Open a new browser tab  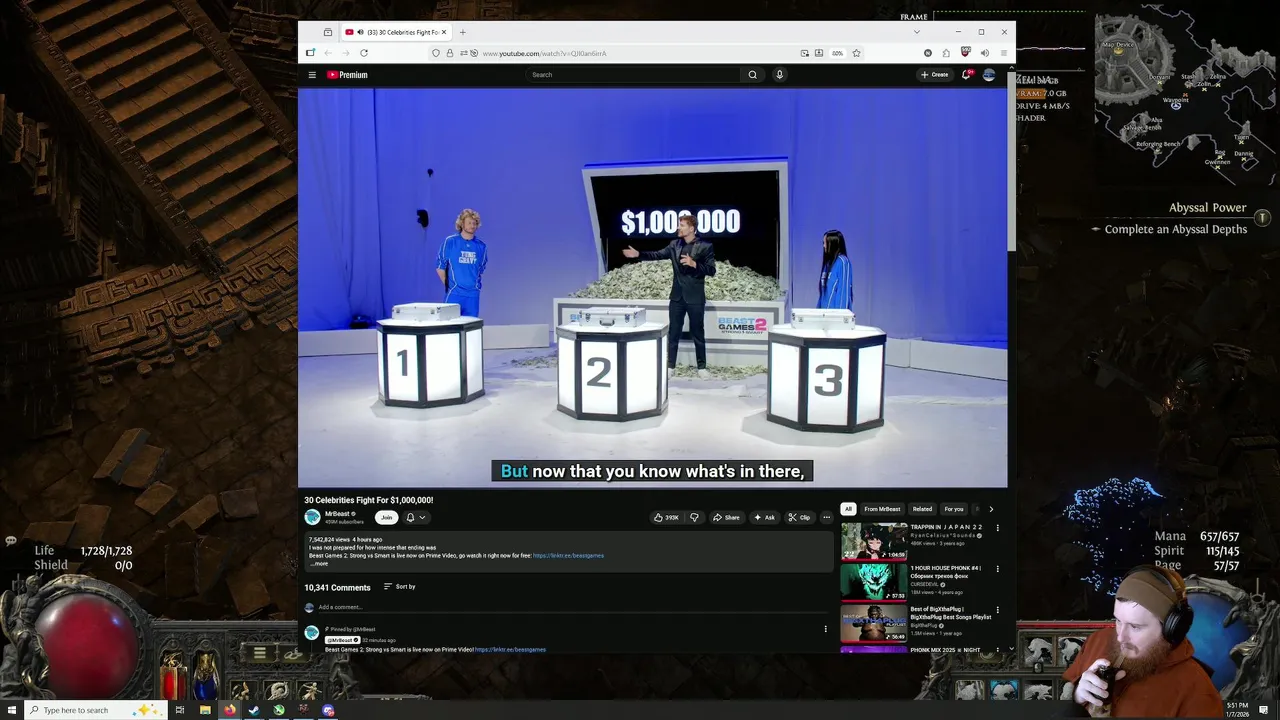(x=462, y=32)
